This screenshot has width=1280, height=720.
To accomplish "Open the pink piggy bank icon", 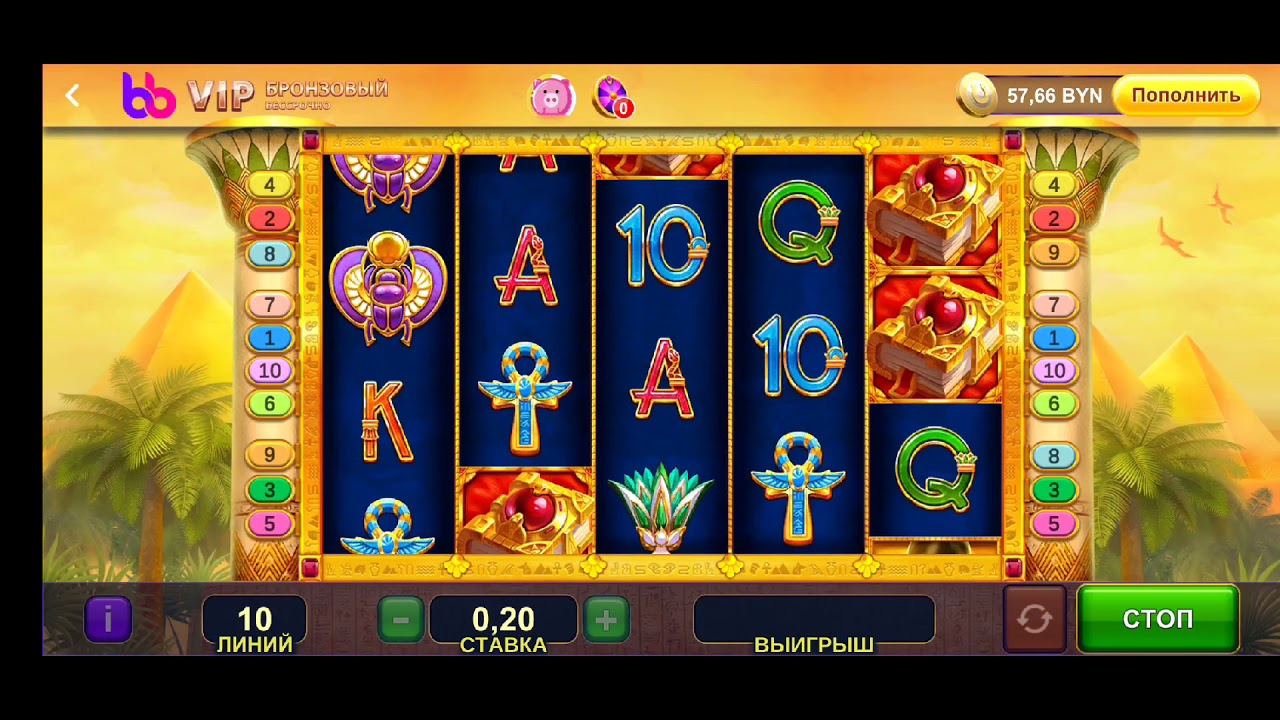I will tap(551, 97).
